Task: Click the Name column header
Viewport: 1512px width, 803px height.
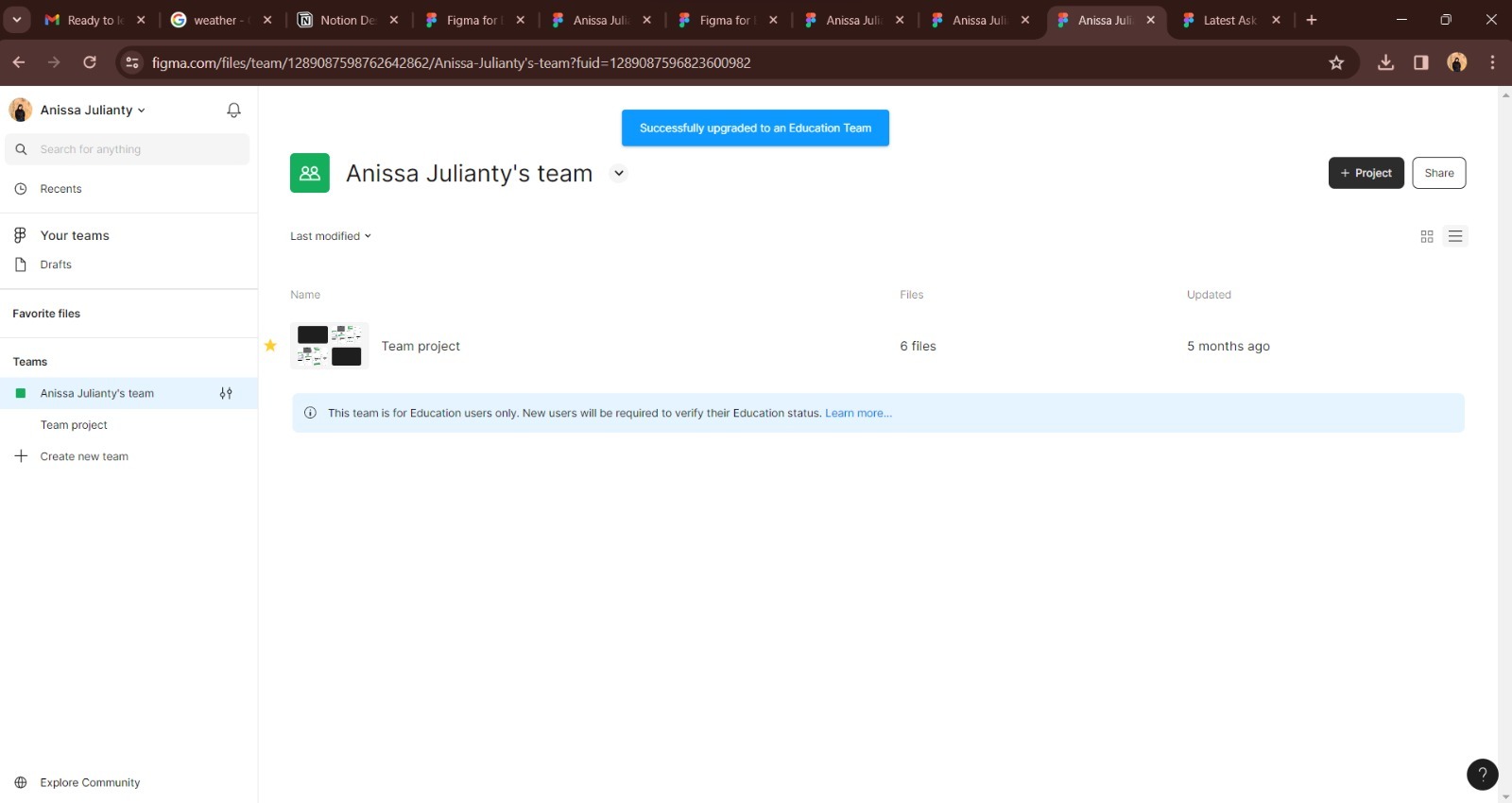Action: 305,295
